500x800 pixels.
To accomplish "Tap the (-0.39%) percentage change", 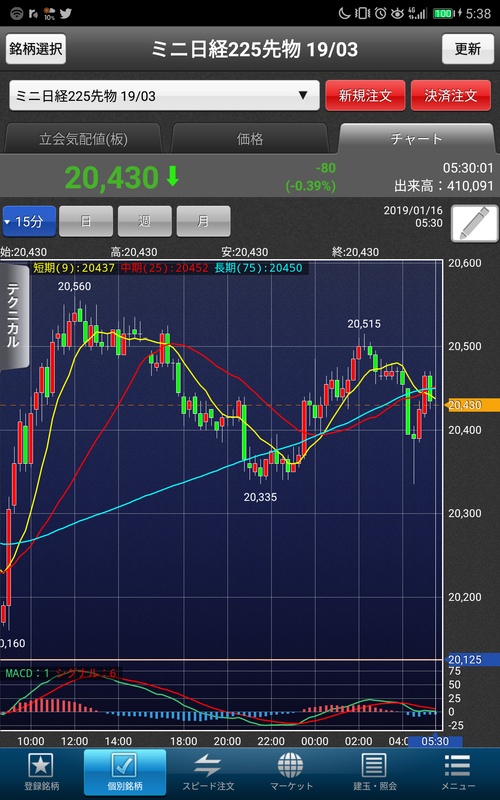I will tap(310, 186).
